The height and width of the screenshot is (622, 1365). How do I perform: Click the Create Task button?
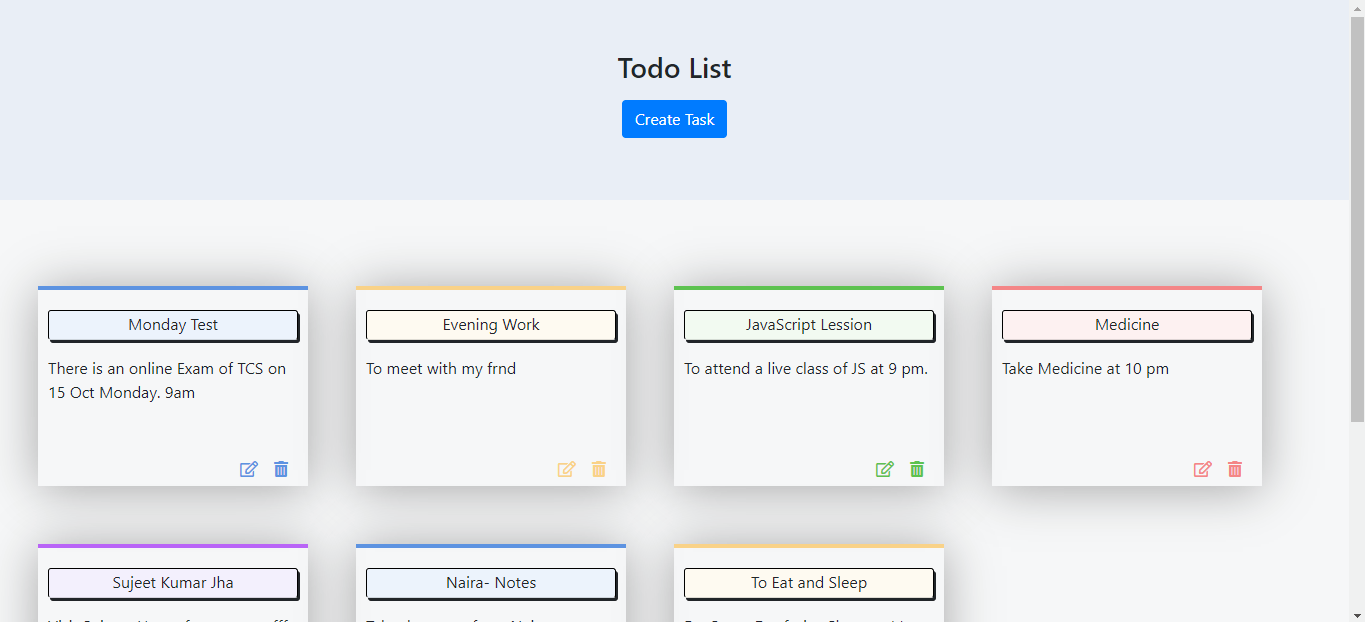tap(674, 119)
